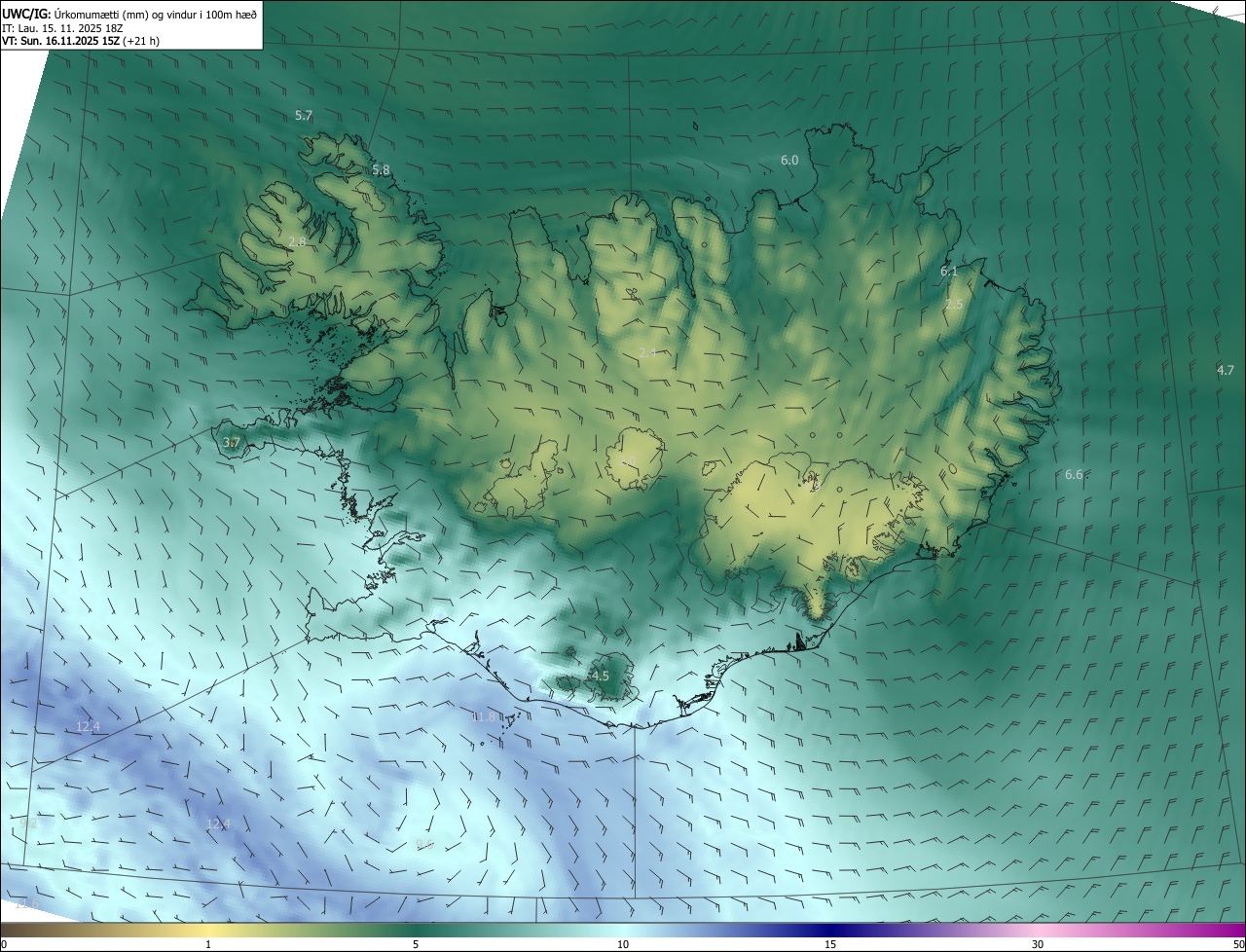Select the 10 mark on color legend
Image resolution: width=1246 pixels, height=952 pixels.
[623, 944]
